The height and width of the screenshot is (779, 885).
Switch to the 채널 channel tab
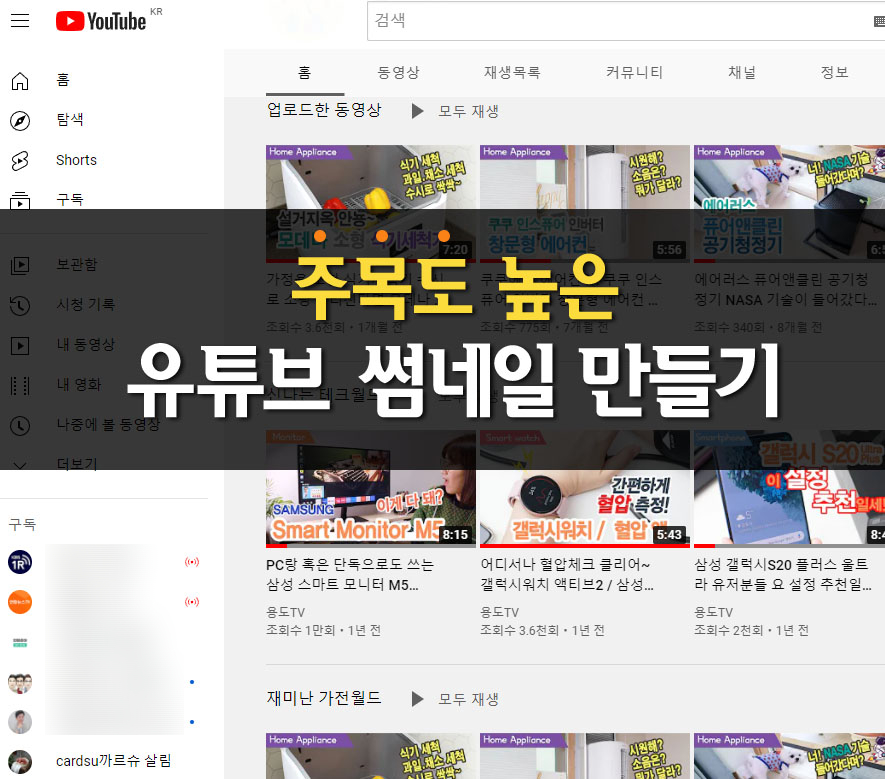(742, 72)
